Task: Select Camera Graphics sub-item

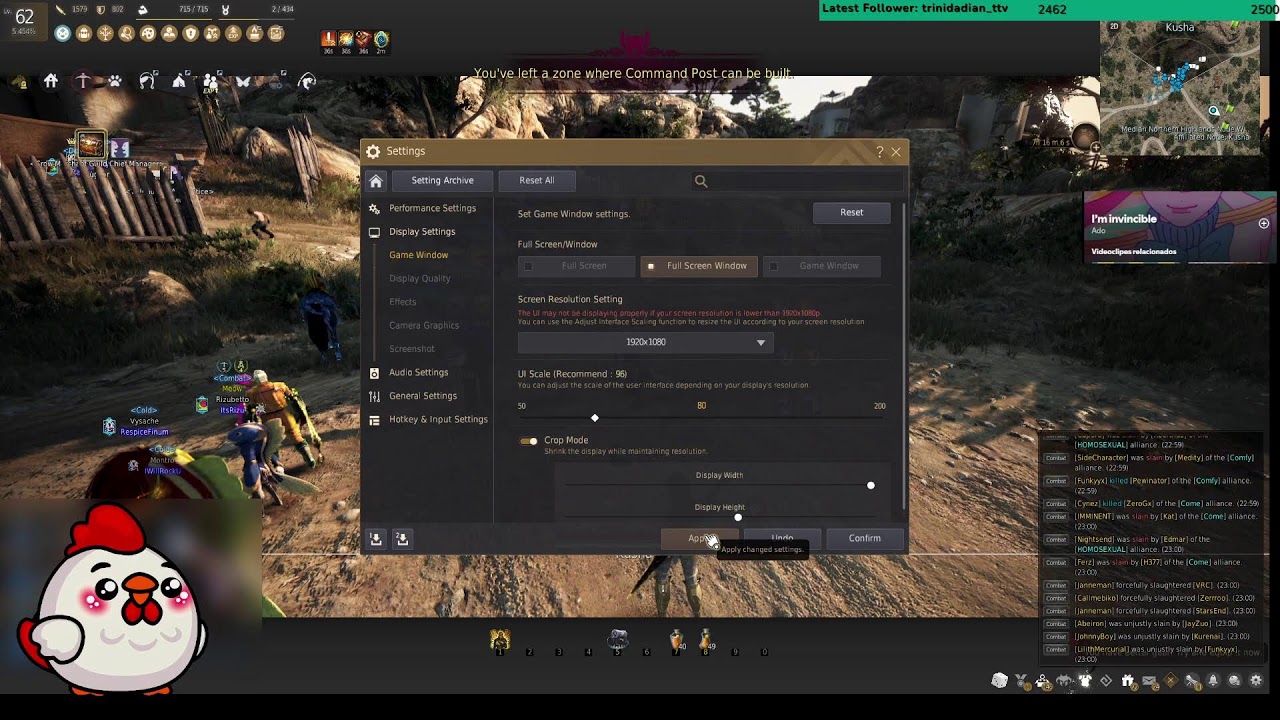Action: [424, 325]
